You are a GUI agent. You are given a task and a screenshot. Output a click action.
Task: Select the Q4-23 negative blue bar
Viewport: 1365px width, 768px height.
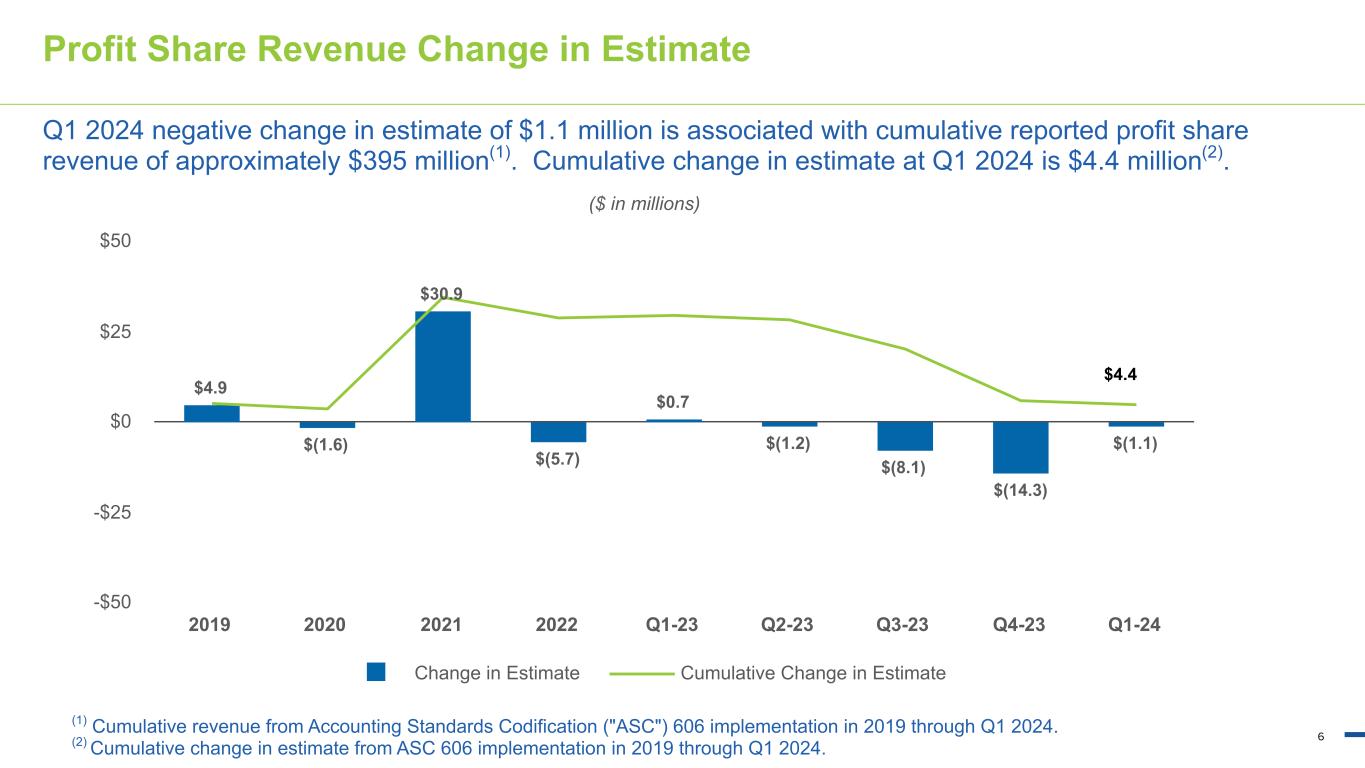tap(1020, 447)
